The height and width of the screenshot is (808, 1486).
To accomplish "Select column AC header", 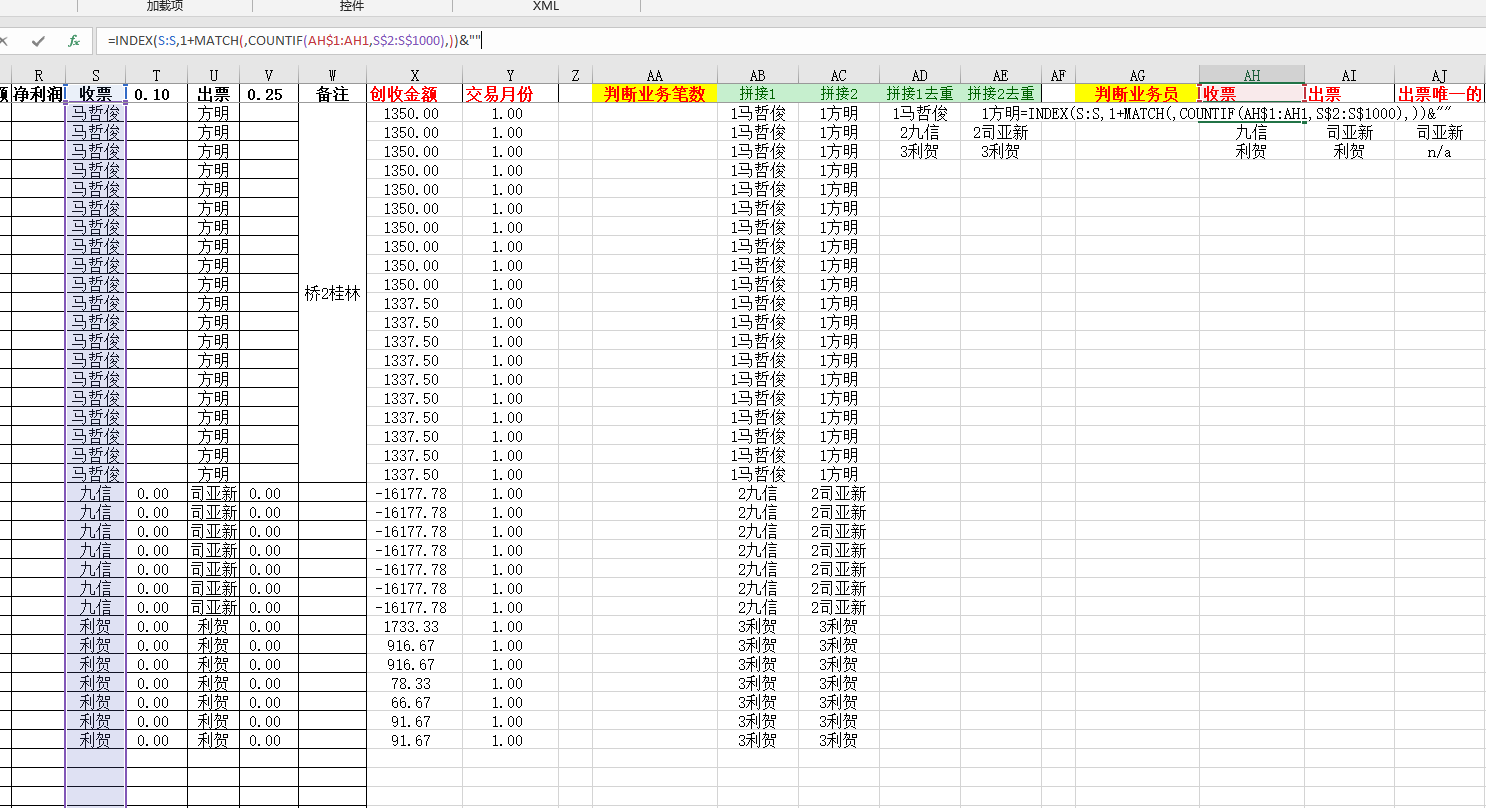I will [x=839, y=75].
